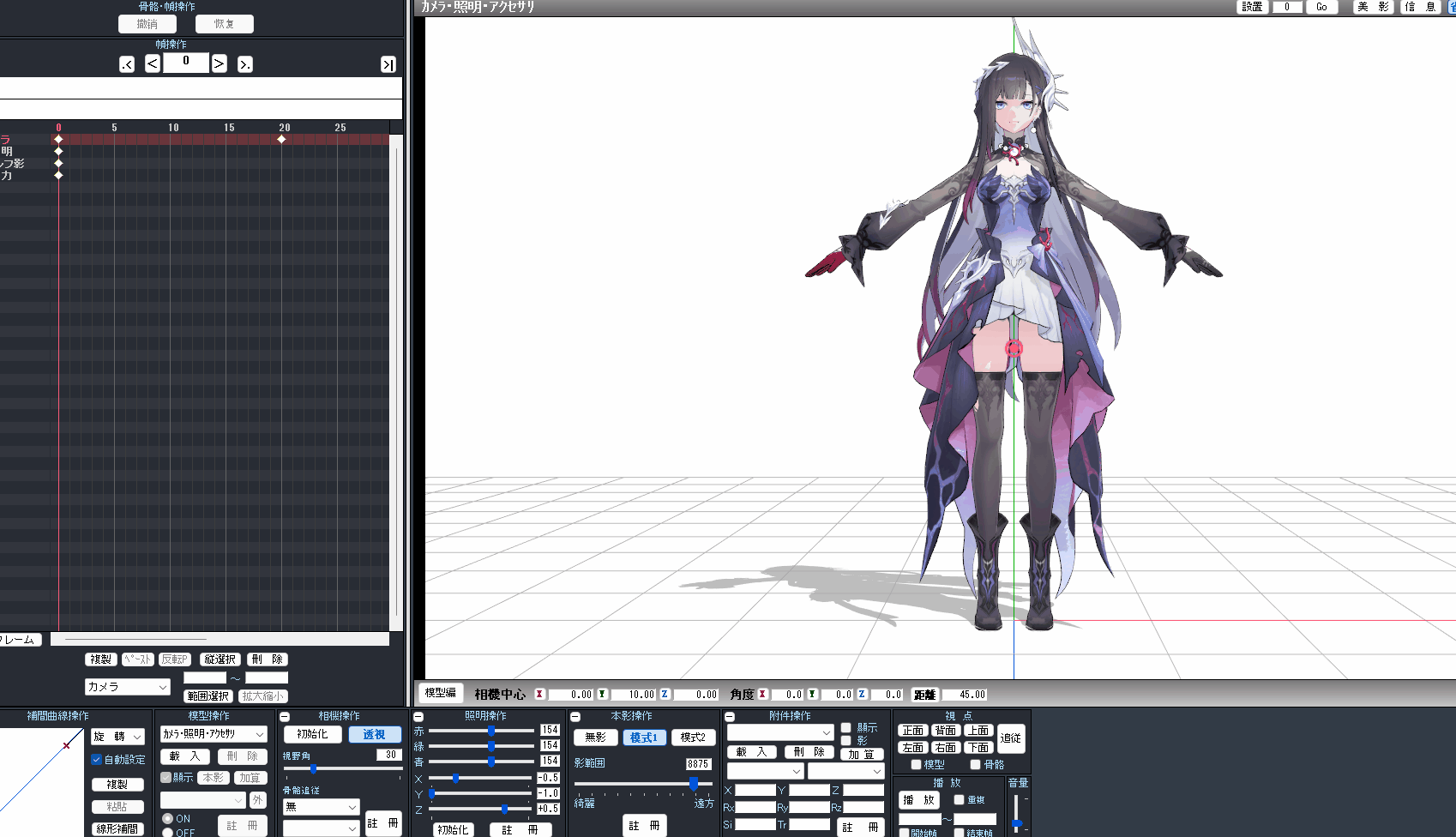Click the red bone marker on the model
The height and width of the screenshot is (837, 1456).
(1014, 348)
